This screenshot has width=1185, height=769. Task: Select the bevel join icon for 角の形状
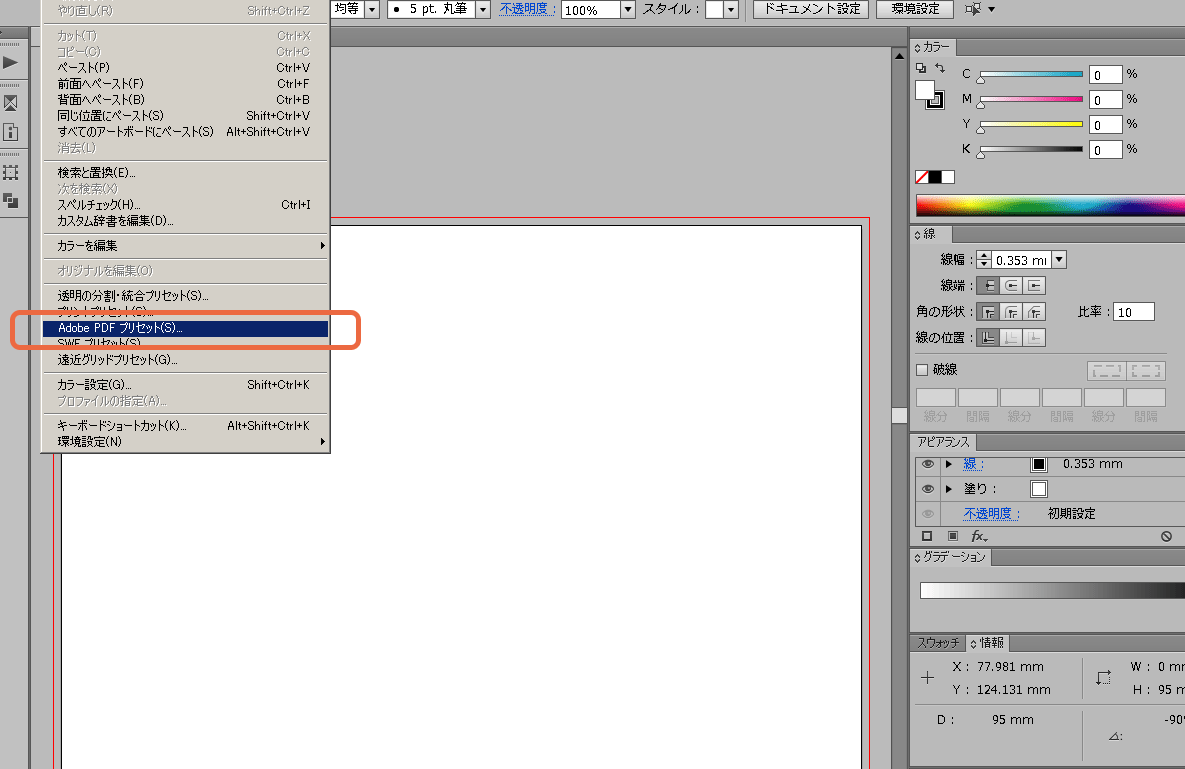tap(1035, 312)
